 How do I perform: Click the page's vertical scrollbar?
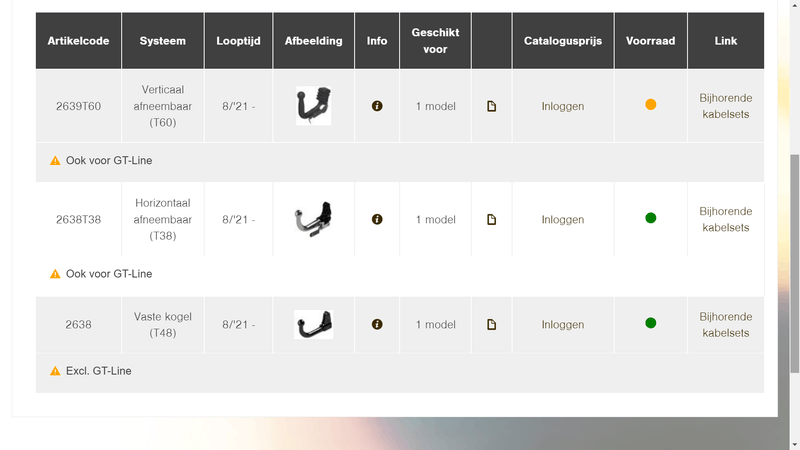coord(794,250)
